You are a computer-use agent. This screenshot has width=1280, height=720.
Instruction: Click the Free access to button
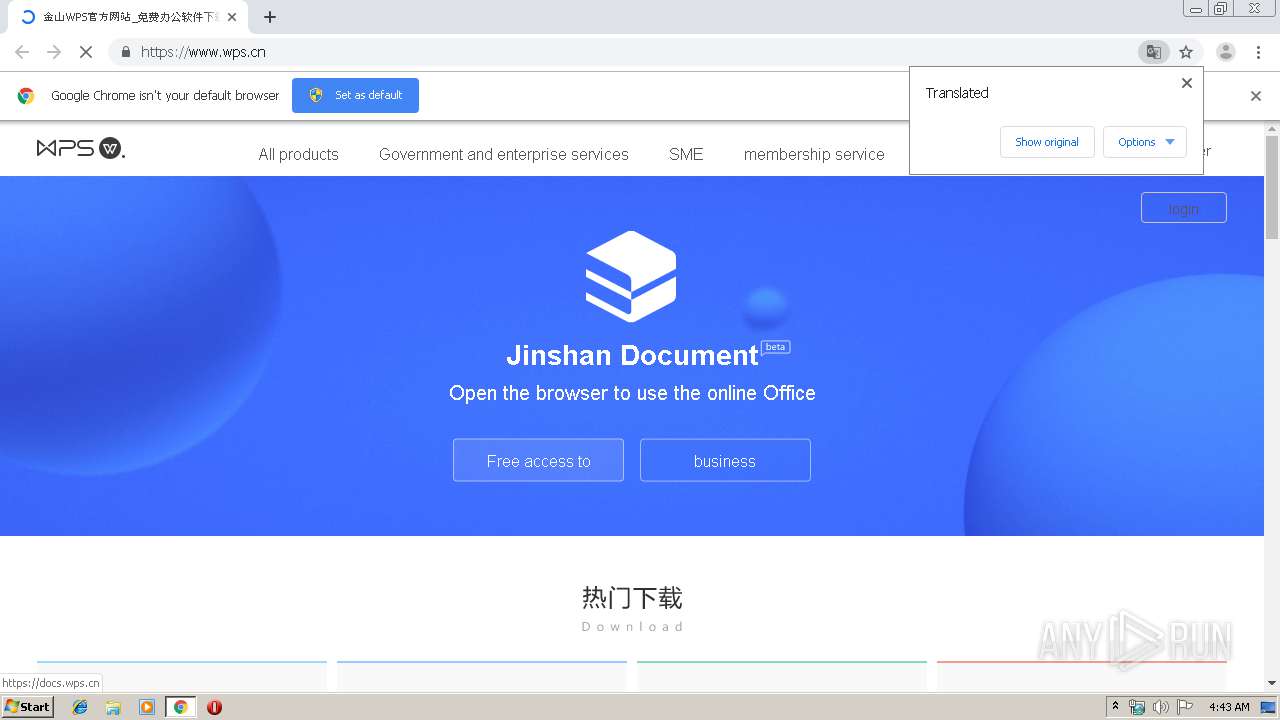[x=538, y=460]
